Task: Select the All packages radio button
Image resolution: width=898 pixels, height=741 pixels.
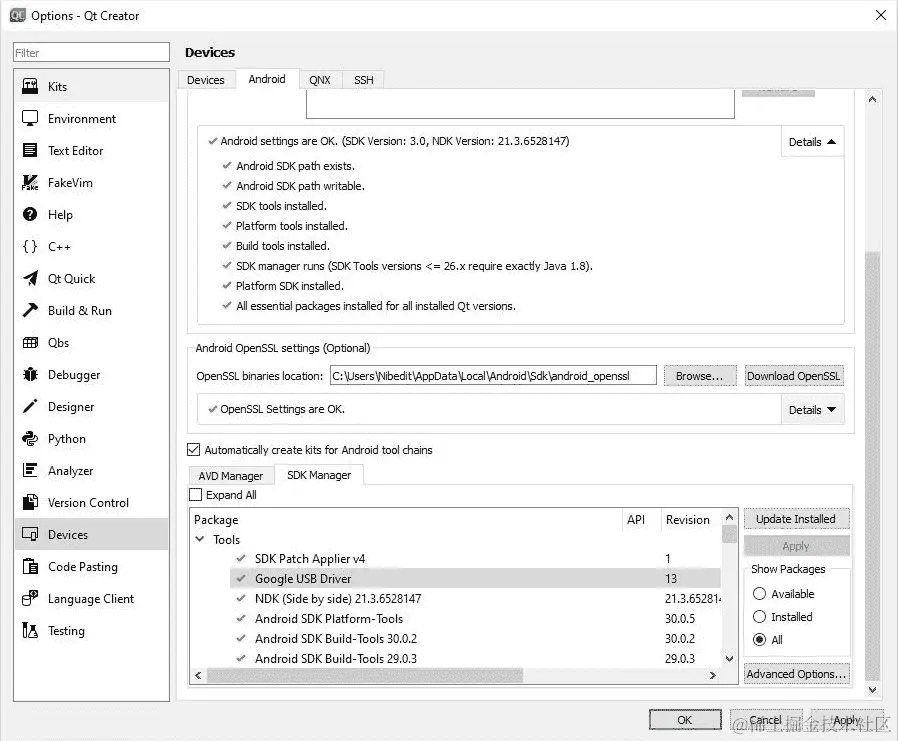Action: [759, 640]
